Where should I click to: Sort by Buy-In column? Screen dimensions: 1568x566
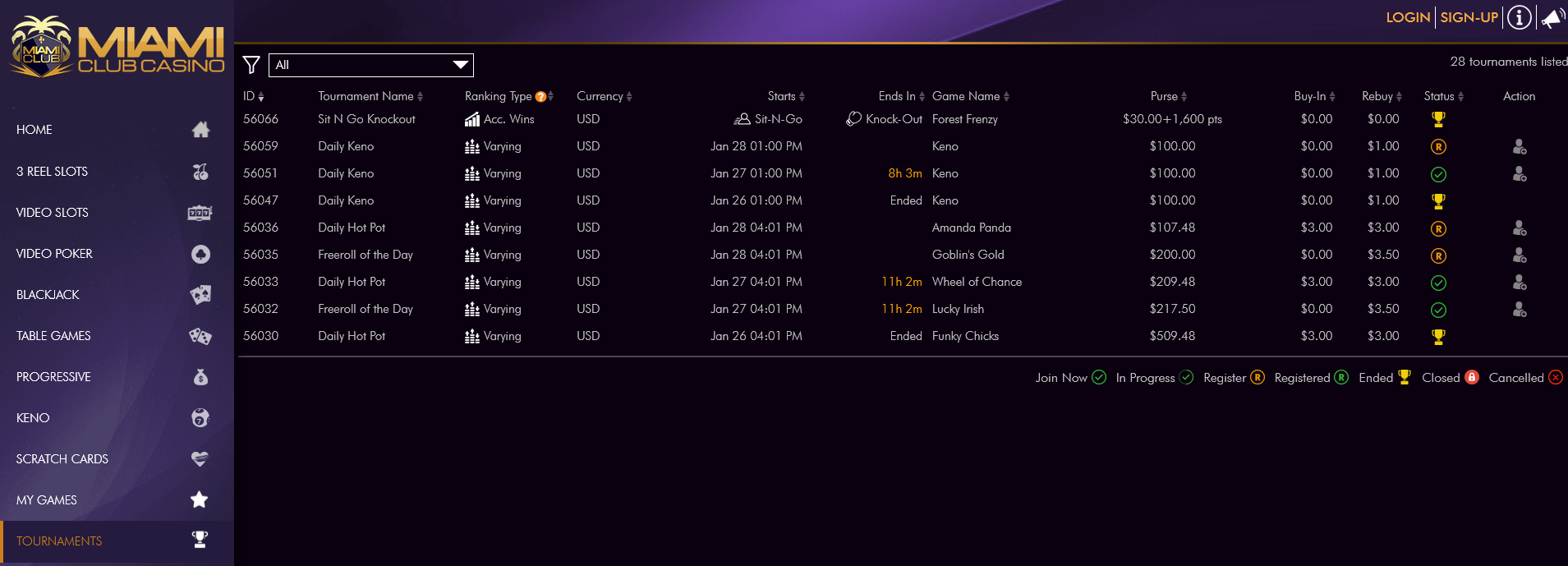[1315, 96]
